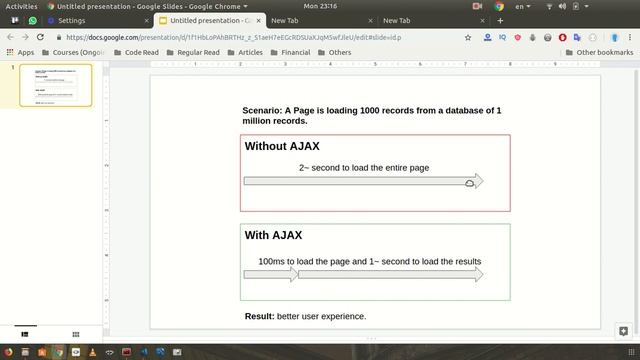The height and width of the screenshot is (360, 640).
Task: Launch VLC from the dock
Action: (x=93, y=352)
